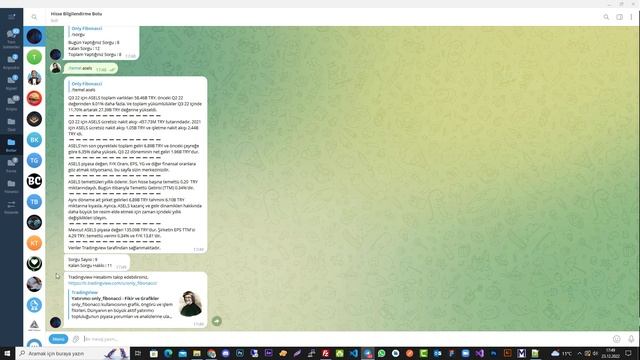Open the bot Menu button
This screenshot has height=360, width=640.
point(58,339)
